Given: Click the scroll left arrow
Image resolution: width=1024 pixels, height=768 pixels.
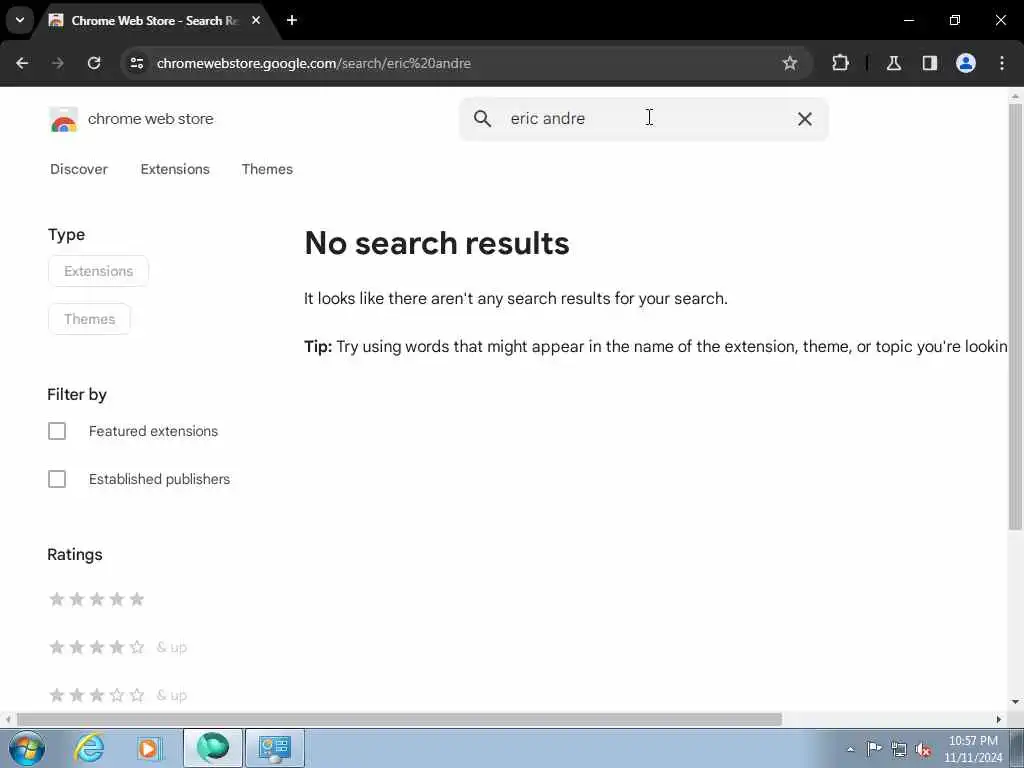Looking at the screenshot, I should [8, 719].
